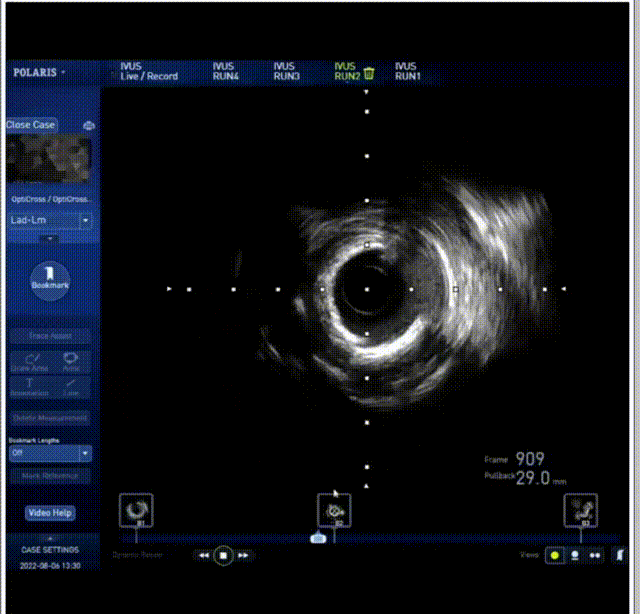Click the print icon beside Close Case
This screenshot has height=614, width=640.
click(89, 125)
